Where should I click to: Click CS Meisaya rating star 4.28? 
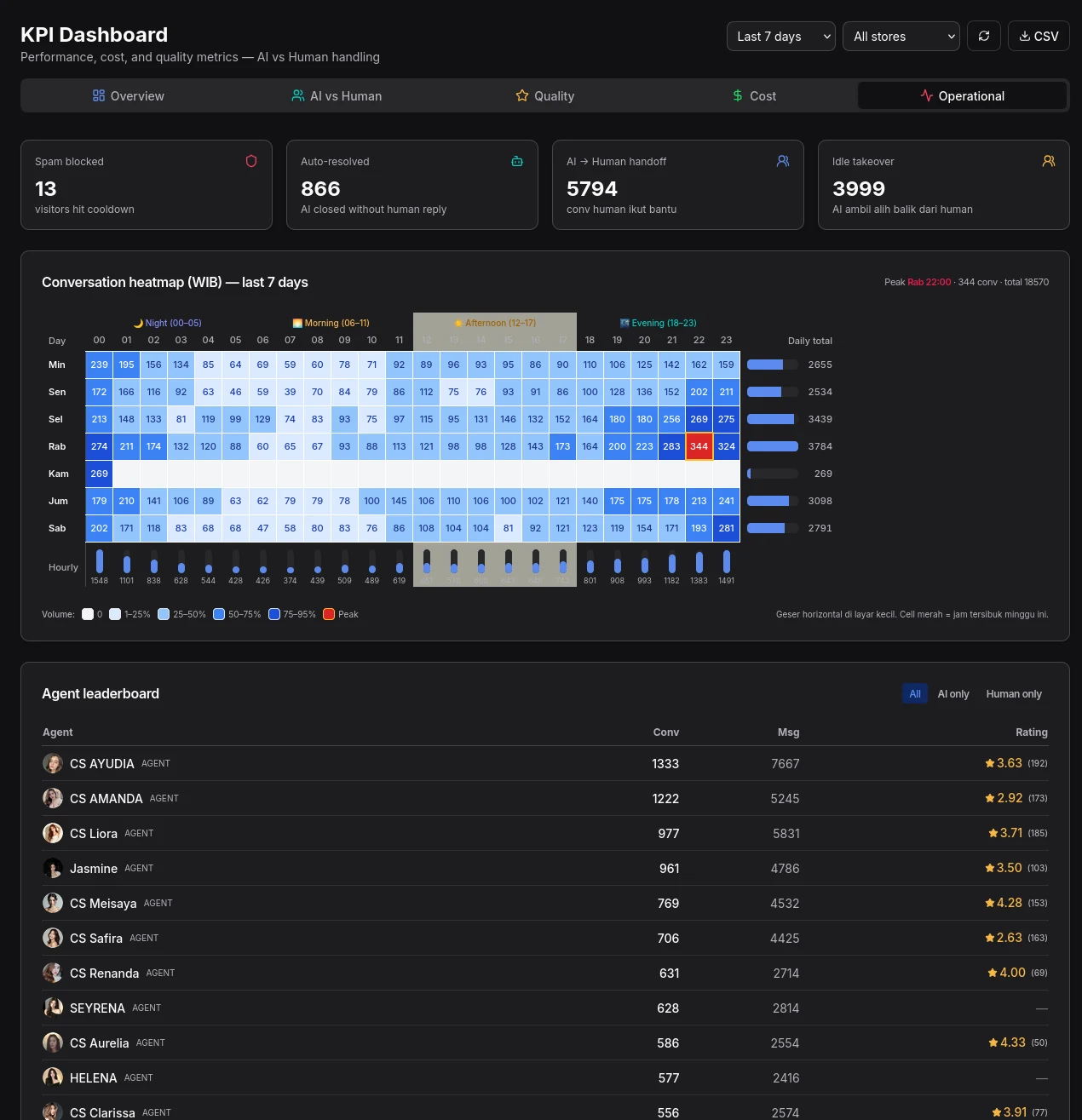click(990, 903)
